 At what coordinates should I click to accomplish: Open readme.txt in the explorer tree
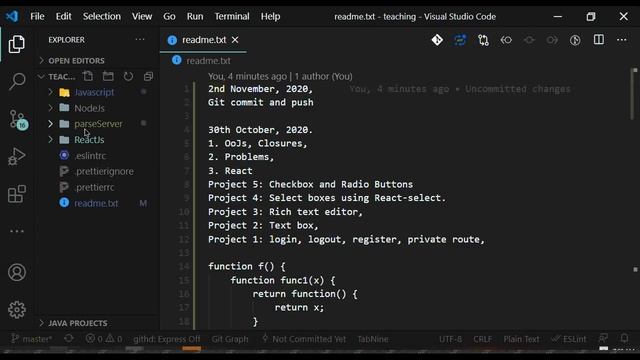[x=96, y=203]
